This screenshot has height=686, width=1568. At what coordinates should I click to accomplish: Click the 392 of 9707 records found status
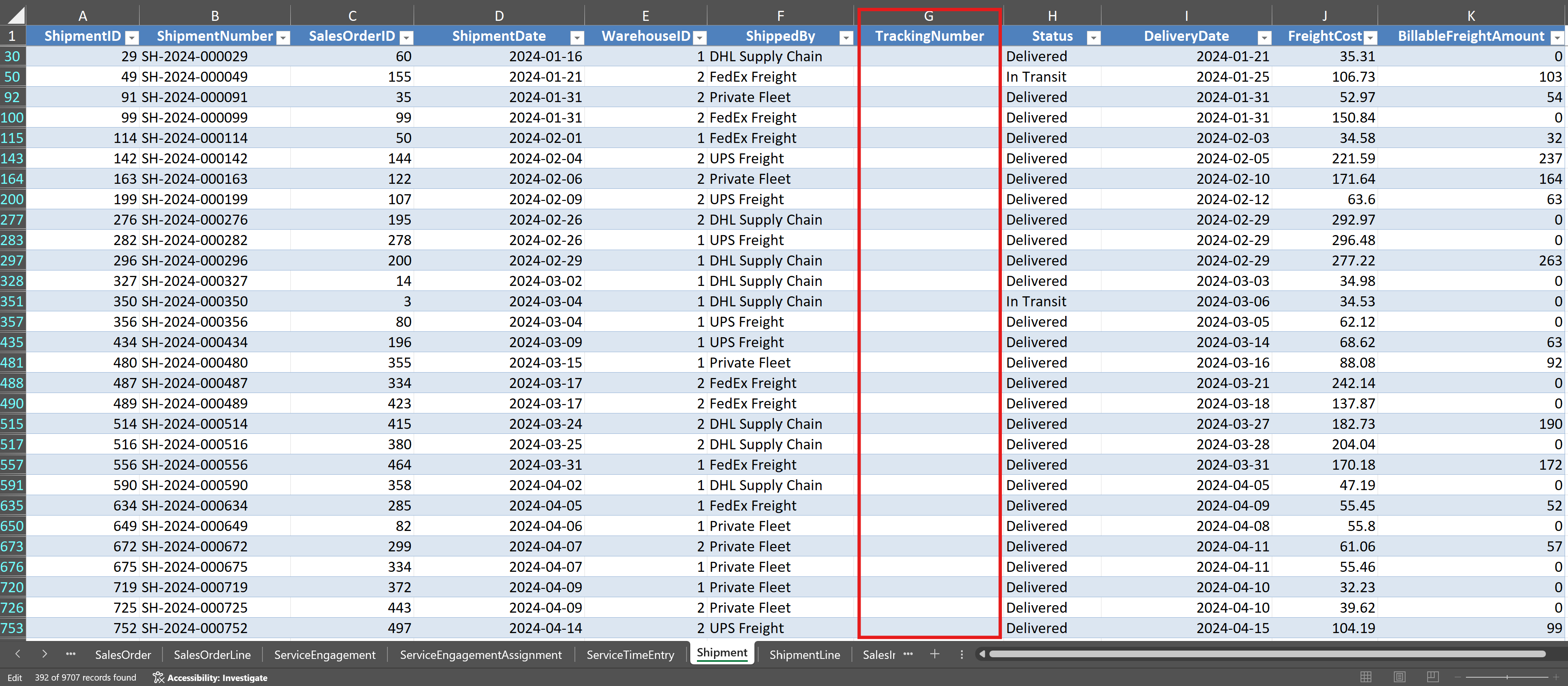pos(85,678)
